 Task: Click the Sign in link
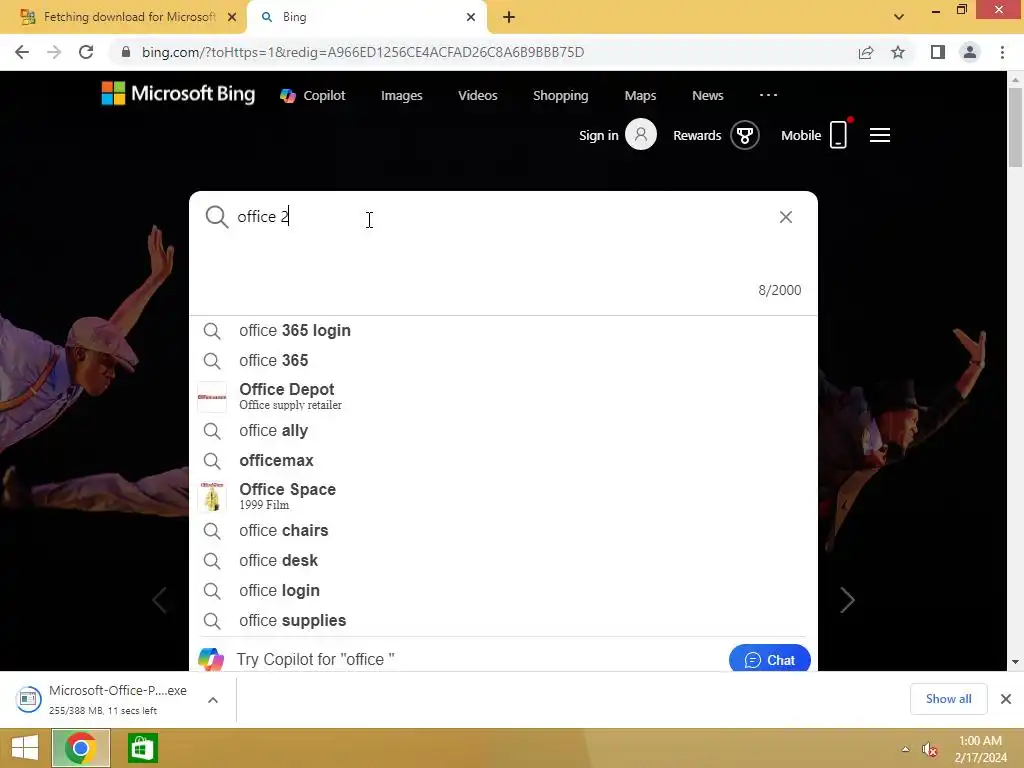coord(598,135)
